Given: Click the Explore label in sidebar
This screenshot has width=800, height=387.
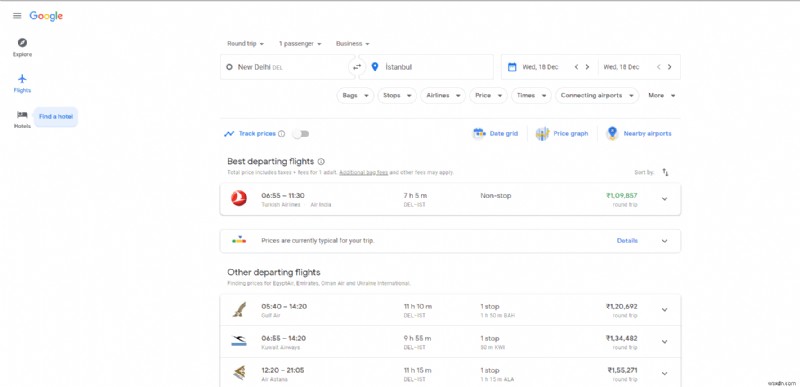Looking at the screenshot, I should 22,55.
